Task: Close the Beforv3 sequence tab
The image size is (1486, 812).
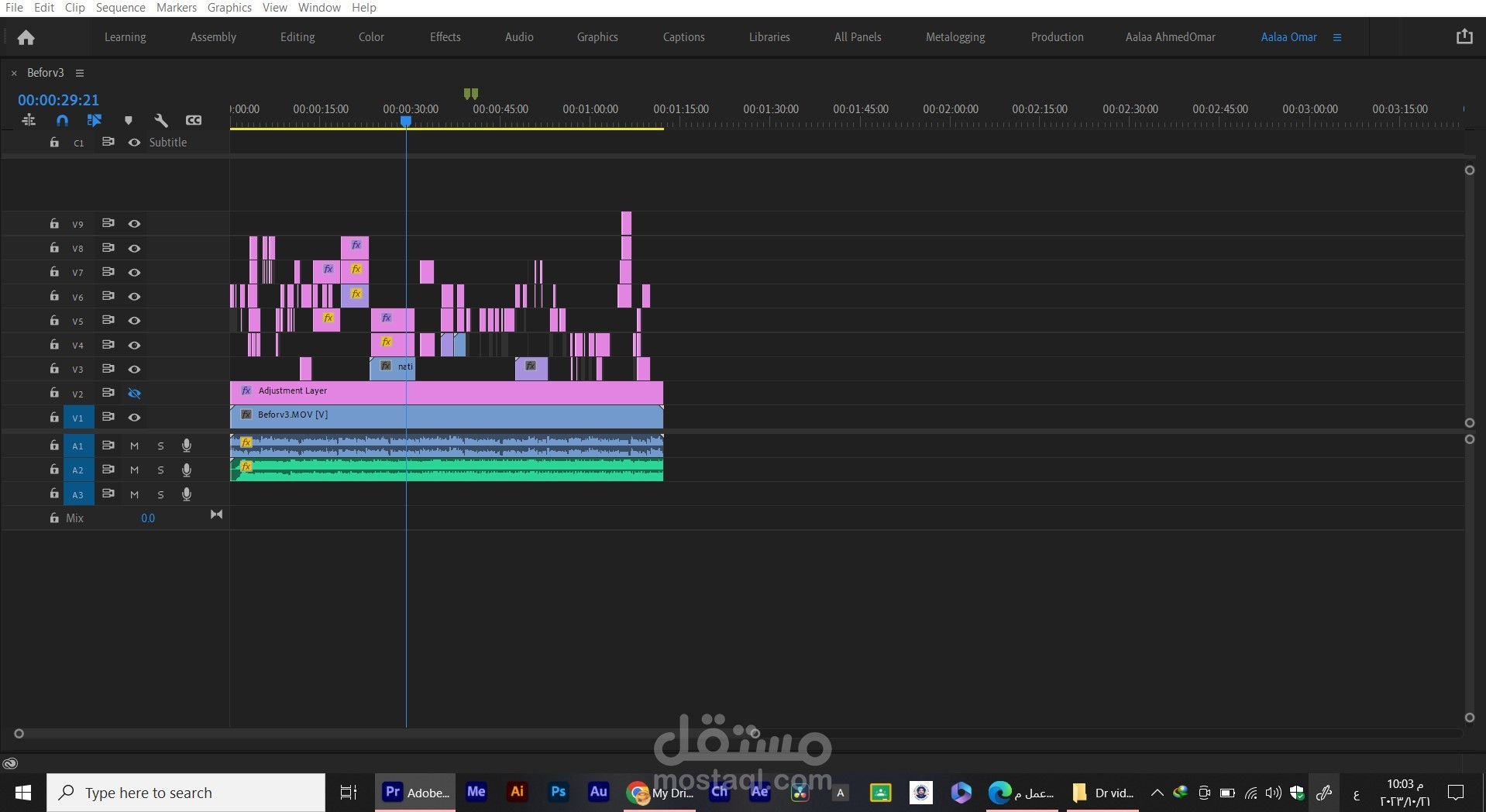Action: (x=14, y=73)
